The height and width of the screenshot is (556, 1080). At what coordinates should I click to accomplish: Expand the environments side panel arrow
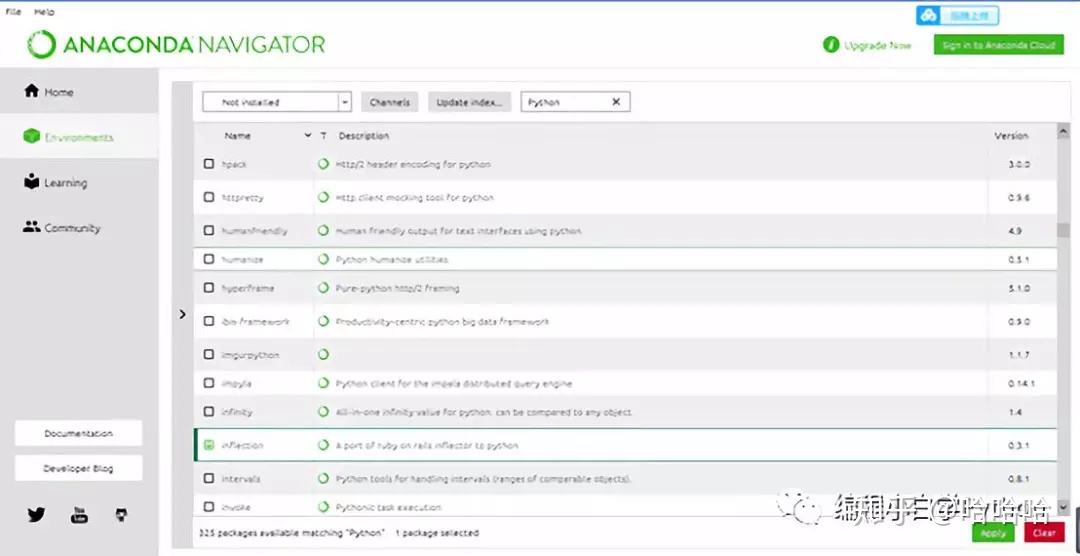coord(182,314)
